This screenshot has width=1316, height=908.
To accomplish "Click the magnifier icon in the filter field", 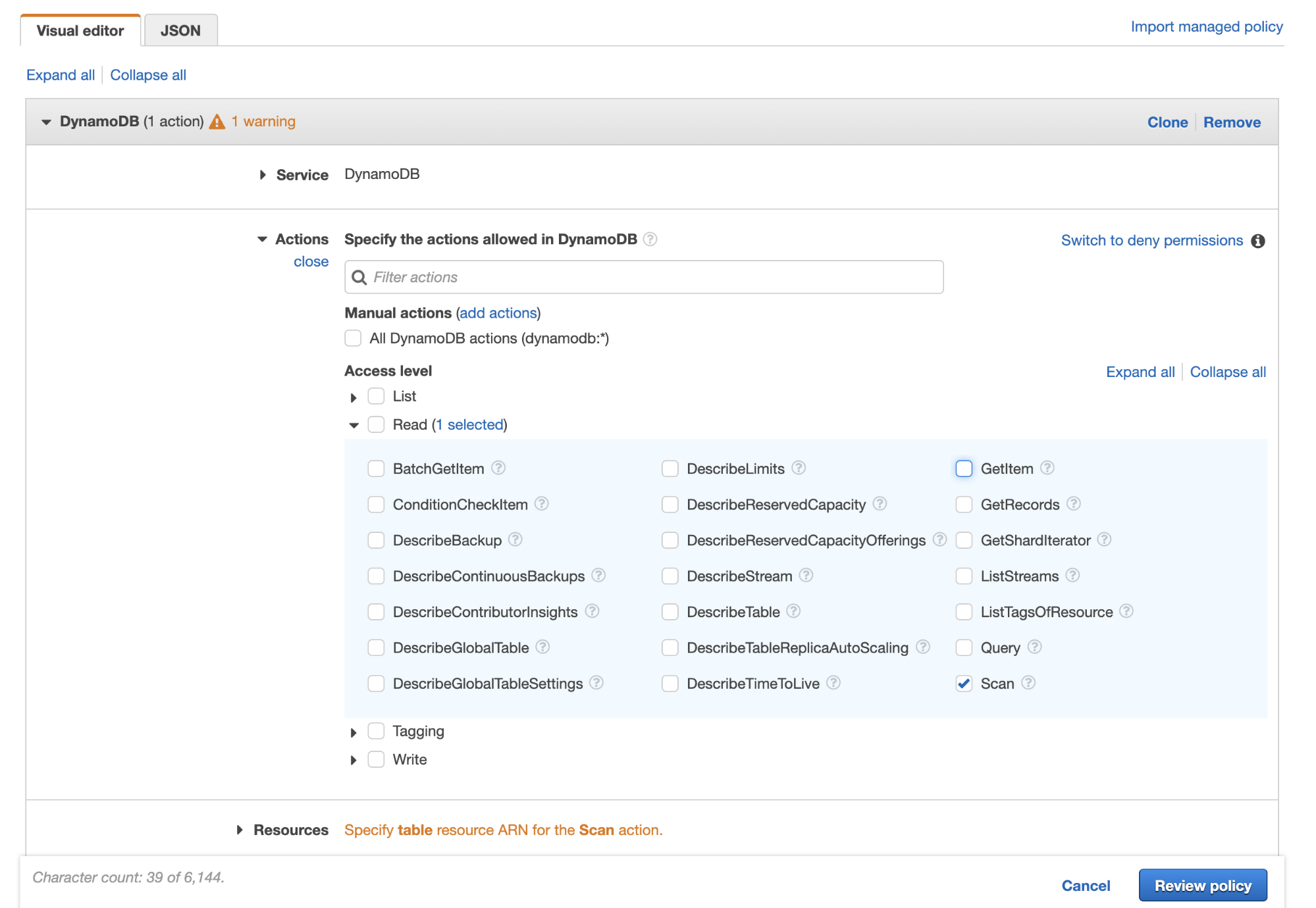I will pyautogui.click(x=359, y=277).
